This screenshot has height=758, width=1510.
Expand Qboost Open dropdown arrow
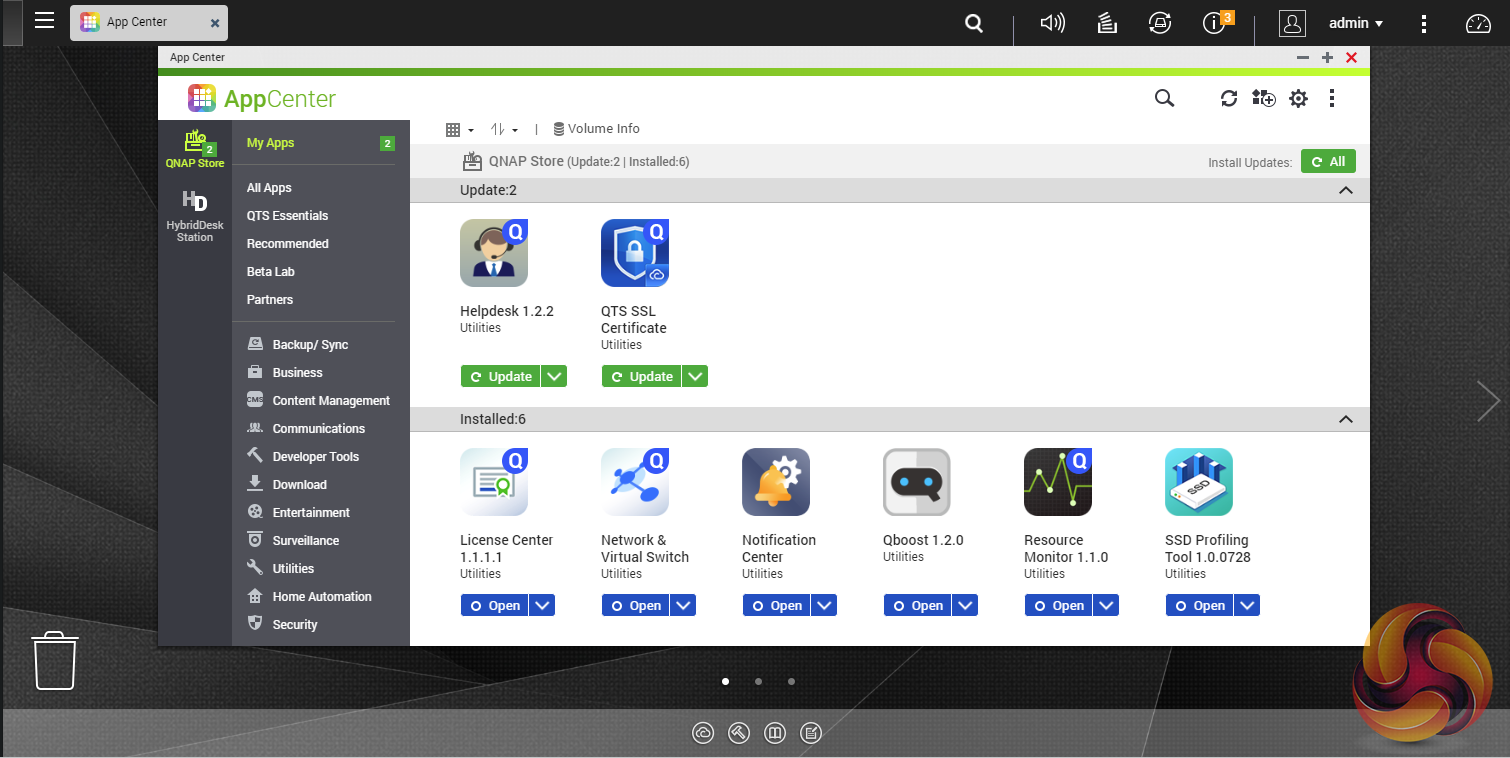click(965, 605)
